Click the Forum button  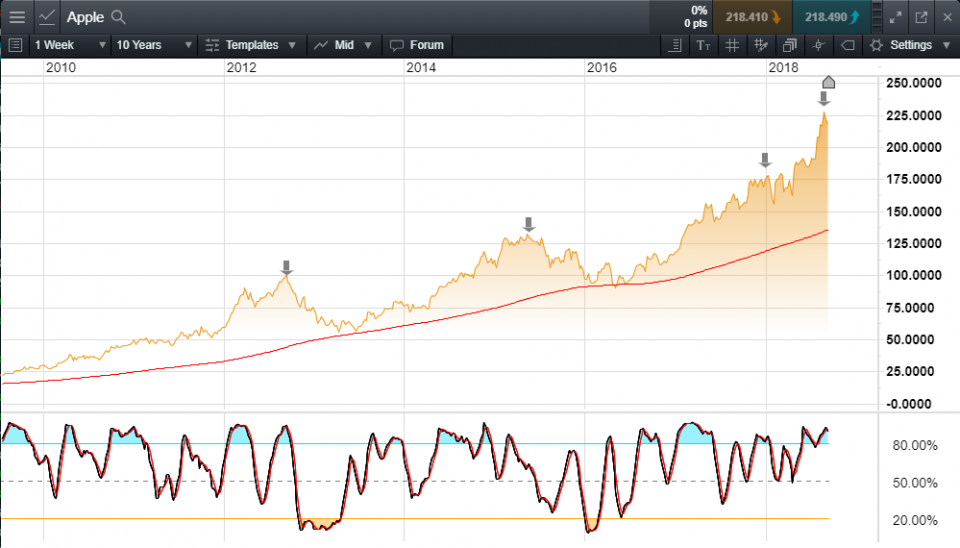(416, 45)
